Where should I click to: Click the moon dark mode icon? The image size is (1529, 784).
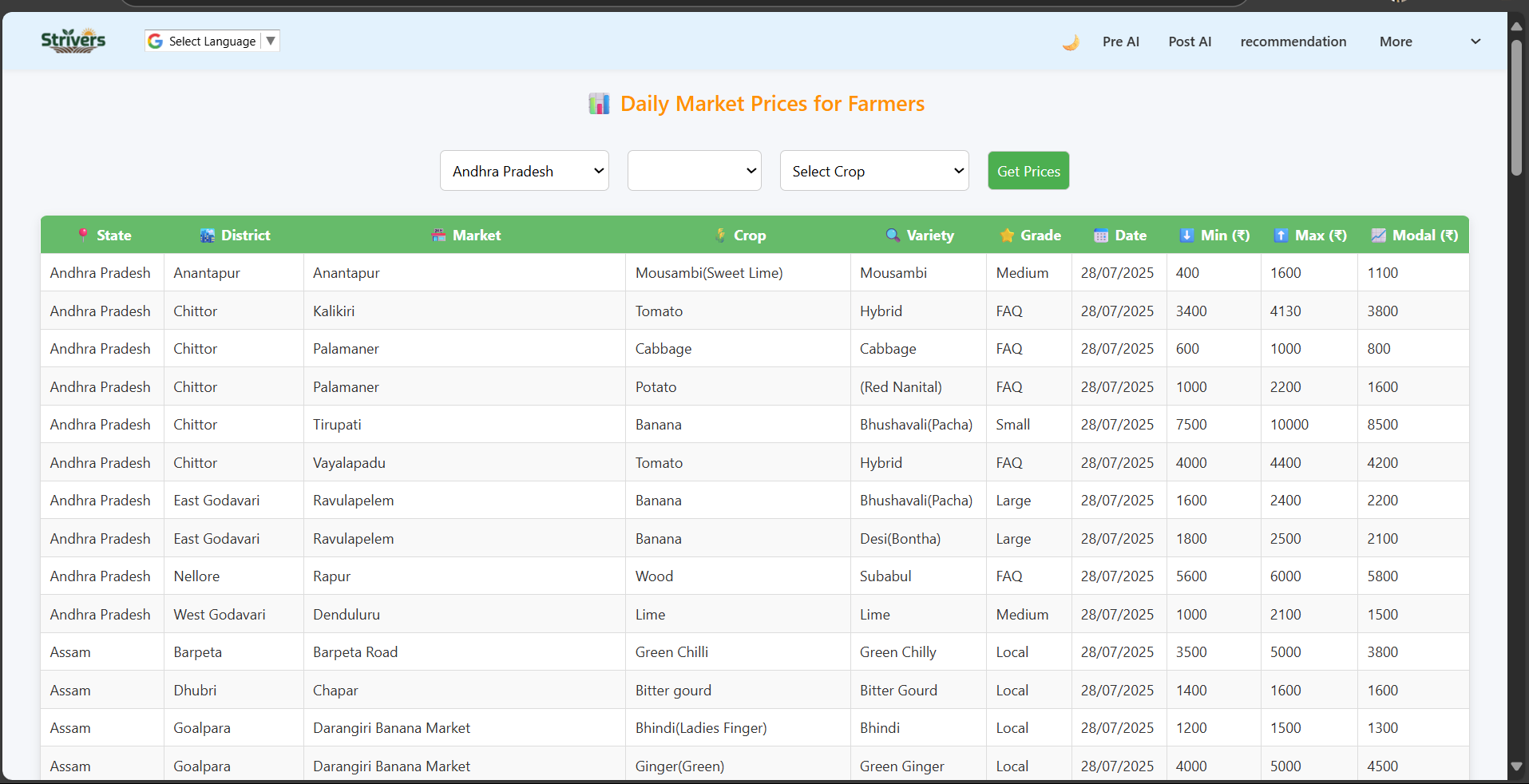[x=1071, y=42]
